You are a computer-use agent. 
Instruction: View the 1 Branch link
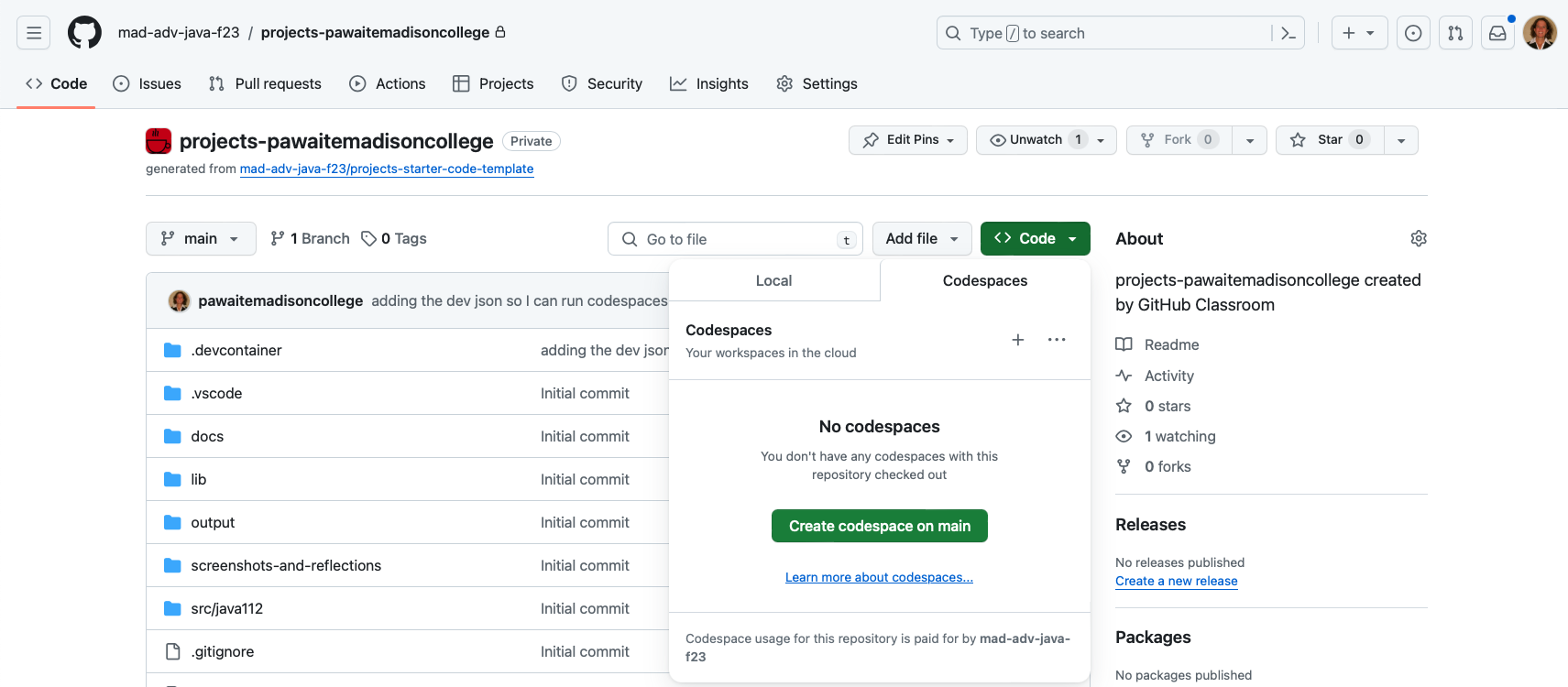point(310,238)
